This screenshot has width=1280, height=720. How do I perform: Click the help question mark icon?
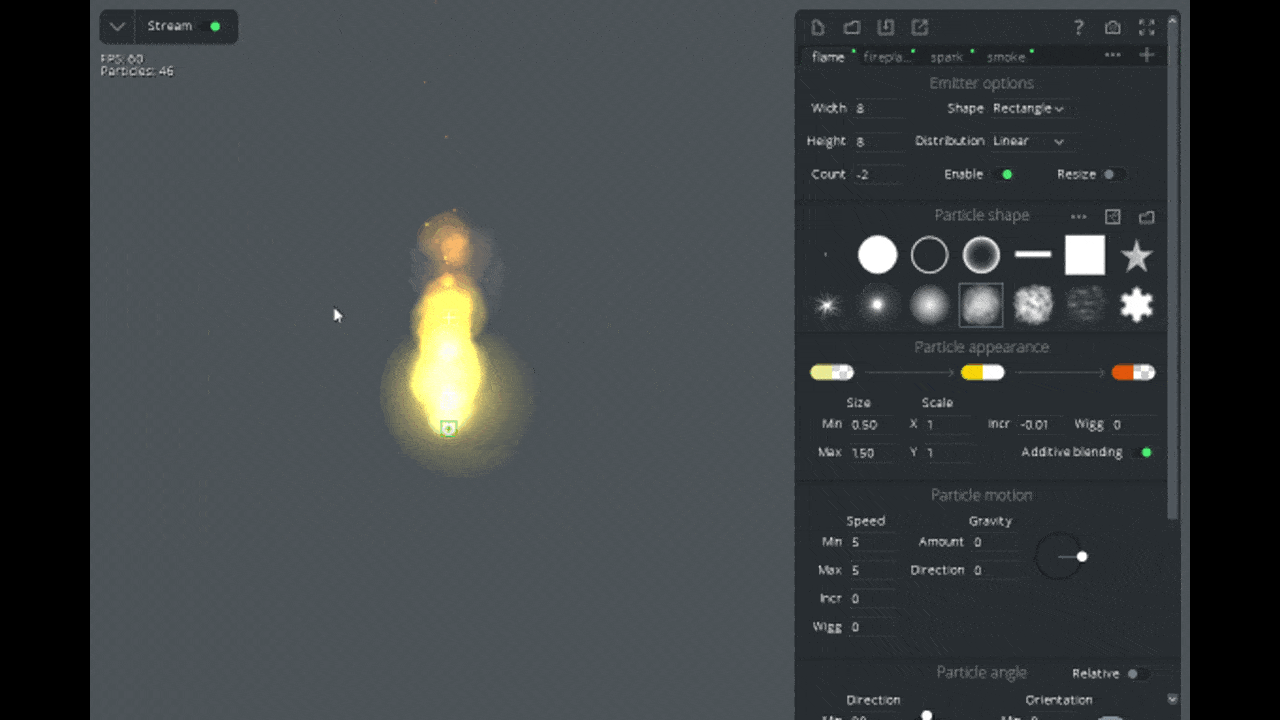[1078, 27]
